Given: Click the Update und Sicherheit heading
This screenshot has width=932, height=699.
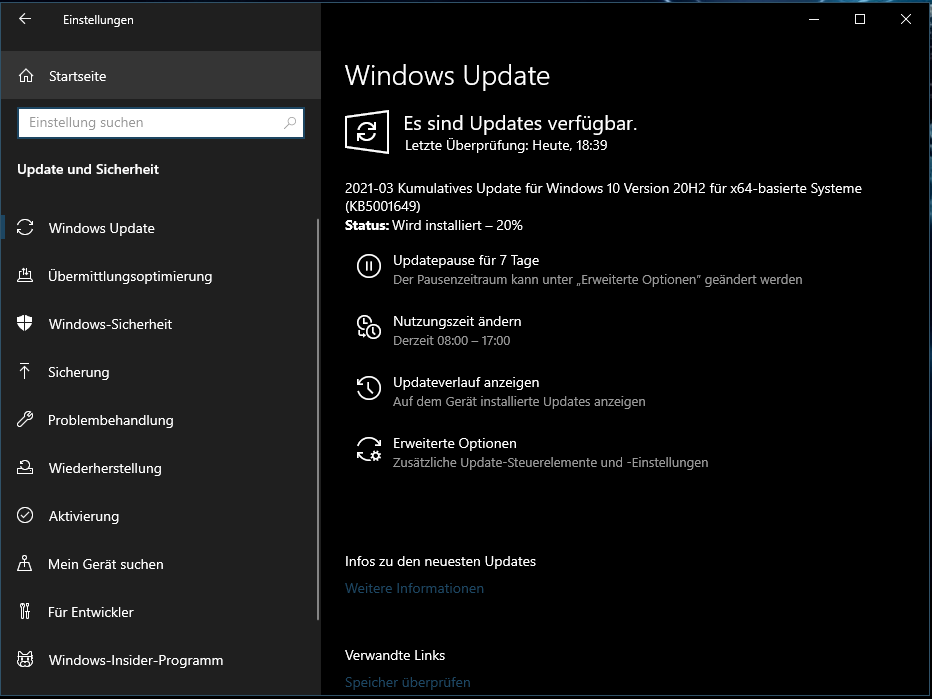Looking at the screenshot, I should click(88, 169).
